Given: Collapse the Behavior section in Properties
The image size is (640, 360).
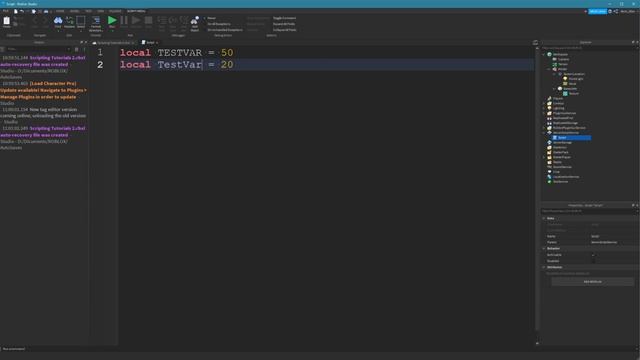Looking at the screenshot, I should tap(544, 249).
